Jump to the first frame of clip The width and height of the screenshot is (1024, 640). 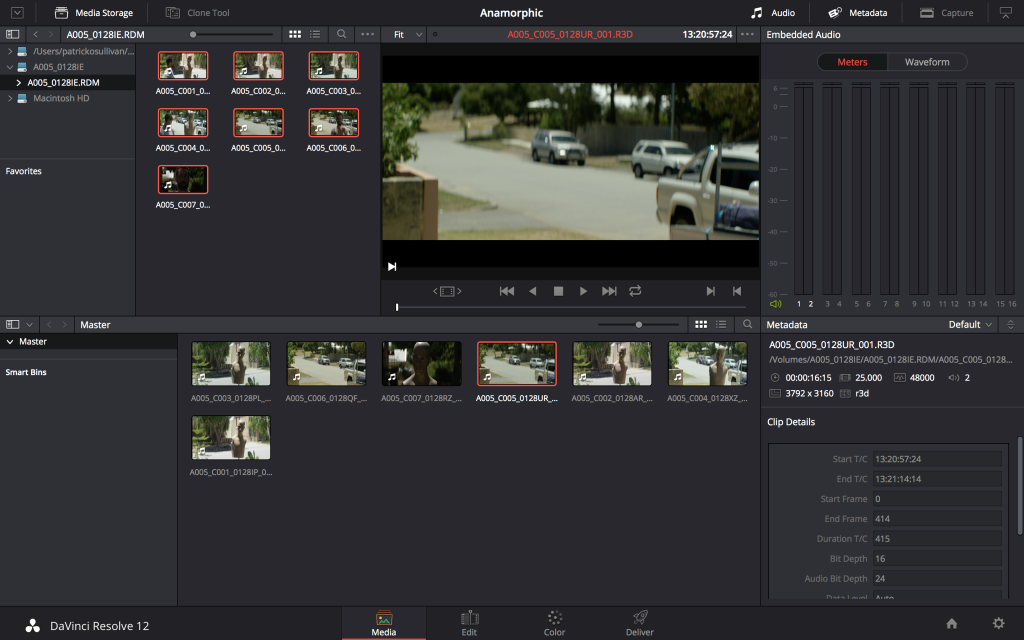507,291
